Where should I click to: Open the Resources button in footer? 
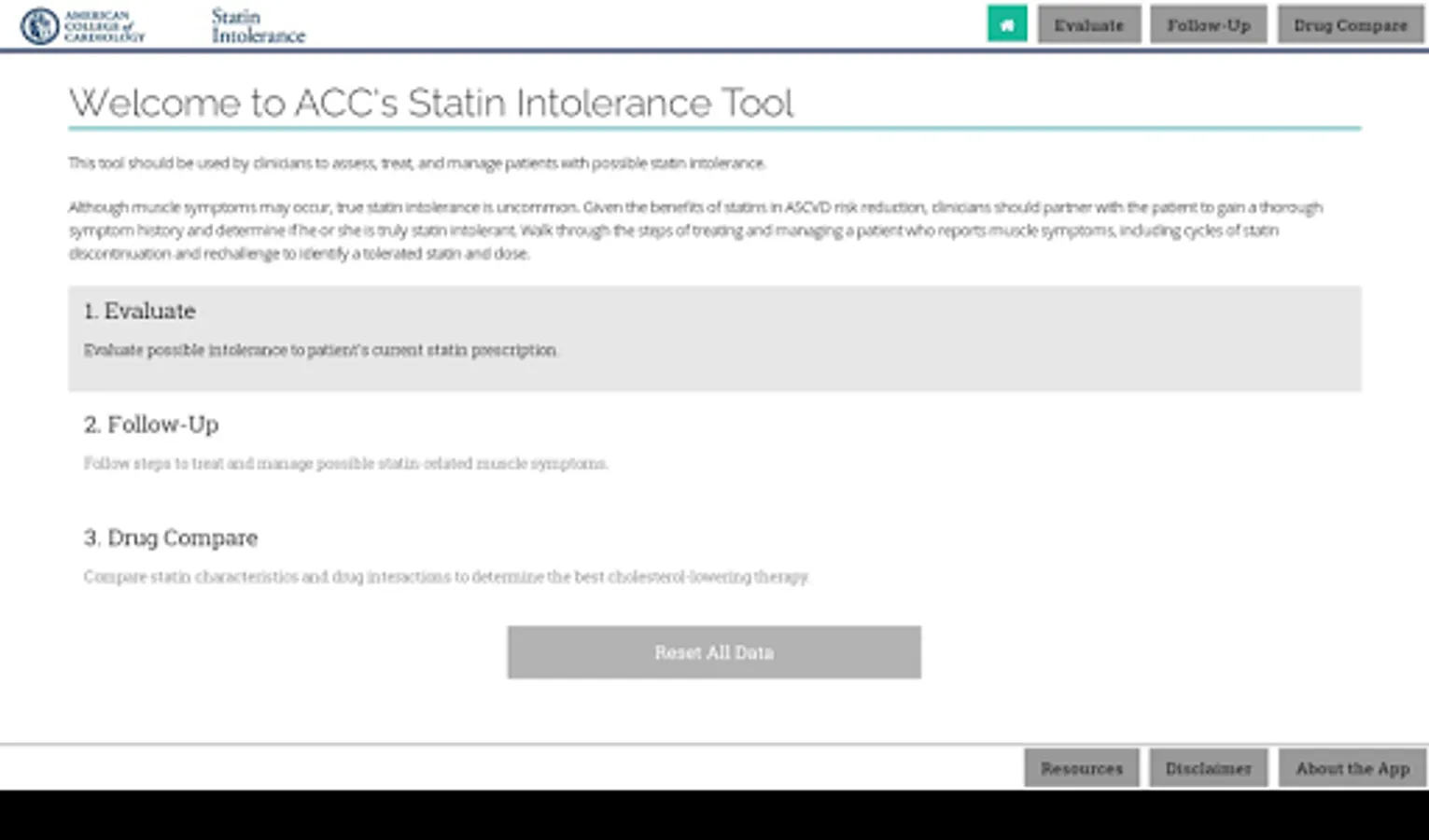[x=1082, y=768]
